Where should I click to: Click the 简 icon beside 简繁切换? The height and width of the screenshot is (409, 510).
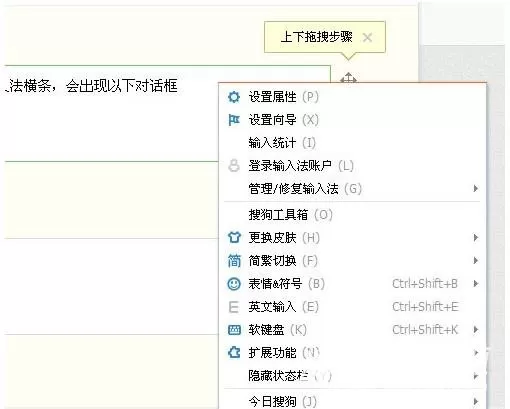point(234,261)
